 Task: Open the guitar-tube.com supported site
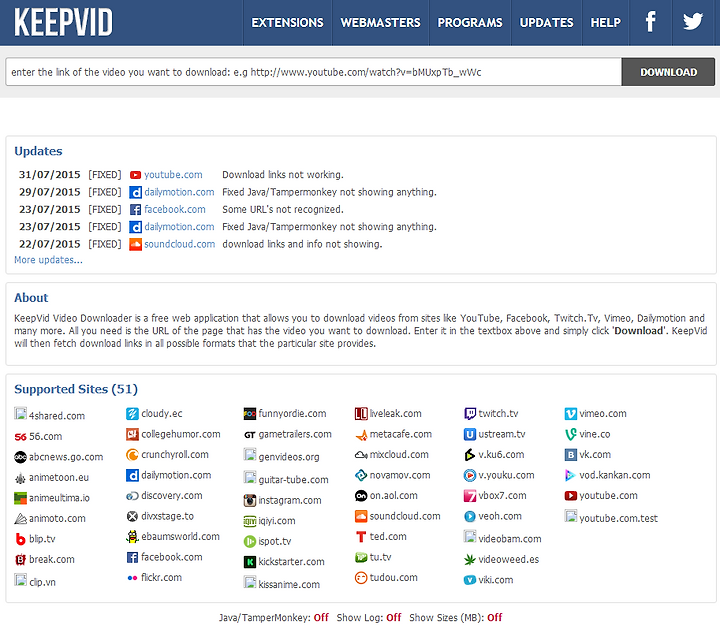pyautogui.click(x=293, y=480)
